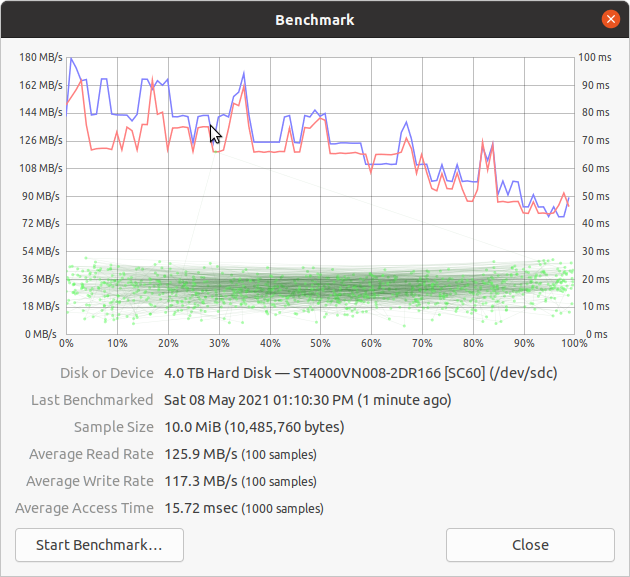Click the 70% x-axis label

(422, 344)
